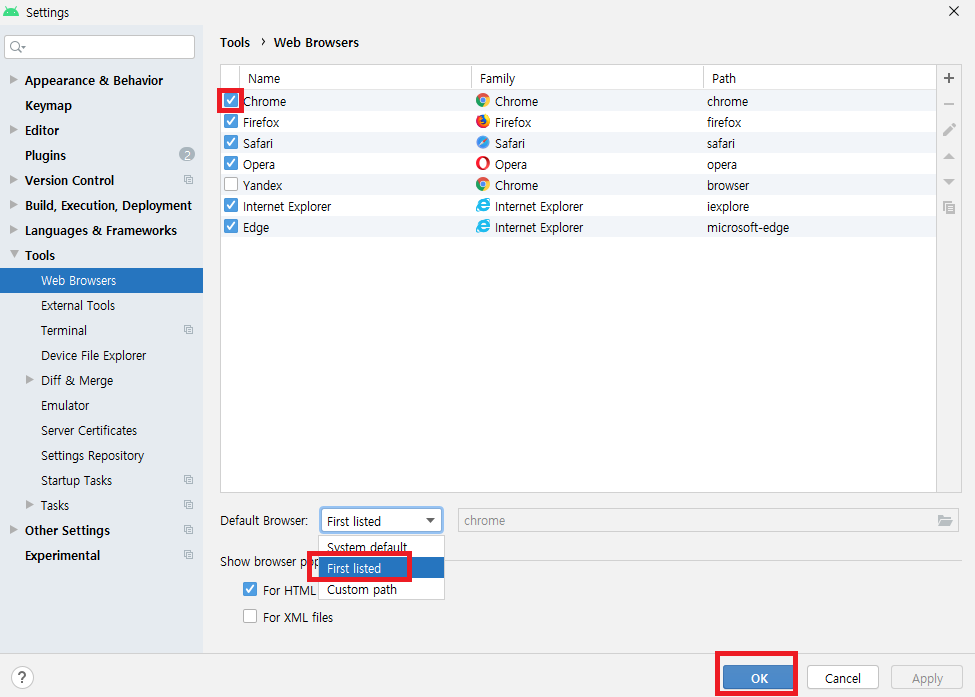Screen dimensions: 975x697
Task: Click the Opera family icon
Action: click(483, 164)
